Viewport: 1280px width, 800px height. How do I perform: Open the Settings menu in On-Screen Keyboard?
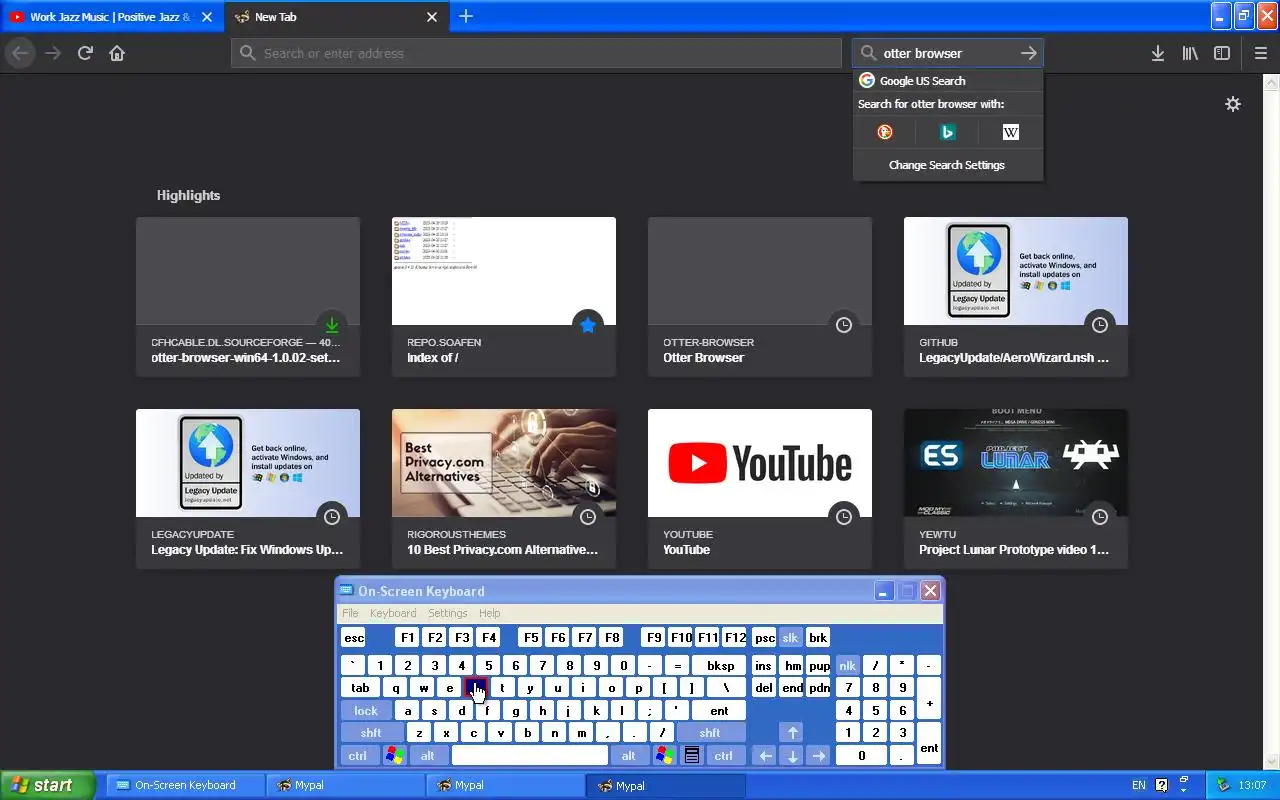coord(447,613)
